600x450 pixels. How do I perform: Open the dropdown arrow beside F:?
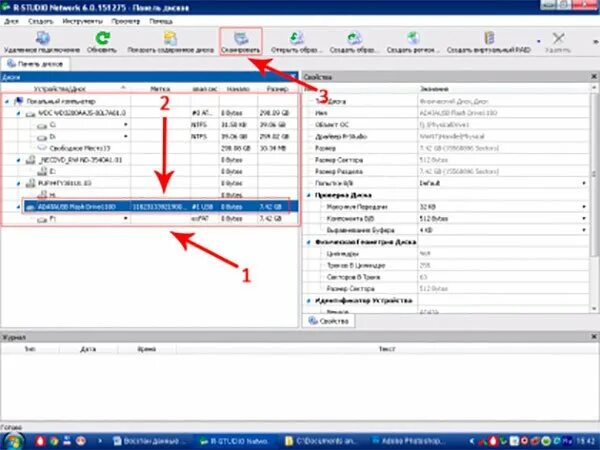126,218
